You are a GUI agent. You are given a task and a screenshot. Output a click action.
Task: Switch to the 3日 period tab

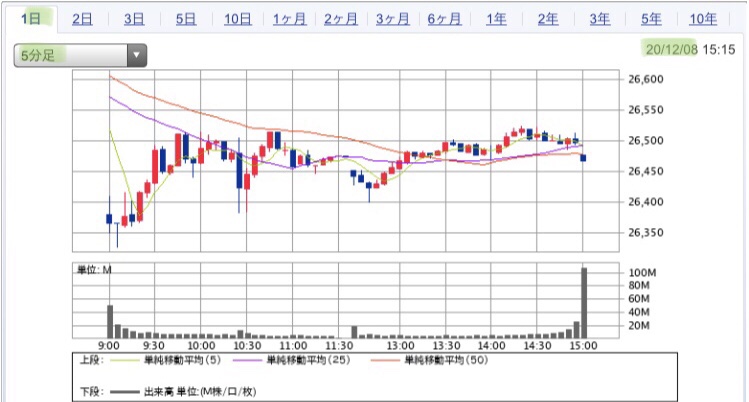point(134,19)
